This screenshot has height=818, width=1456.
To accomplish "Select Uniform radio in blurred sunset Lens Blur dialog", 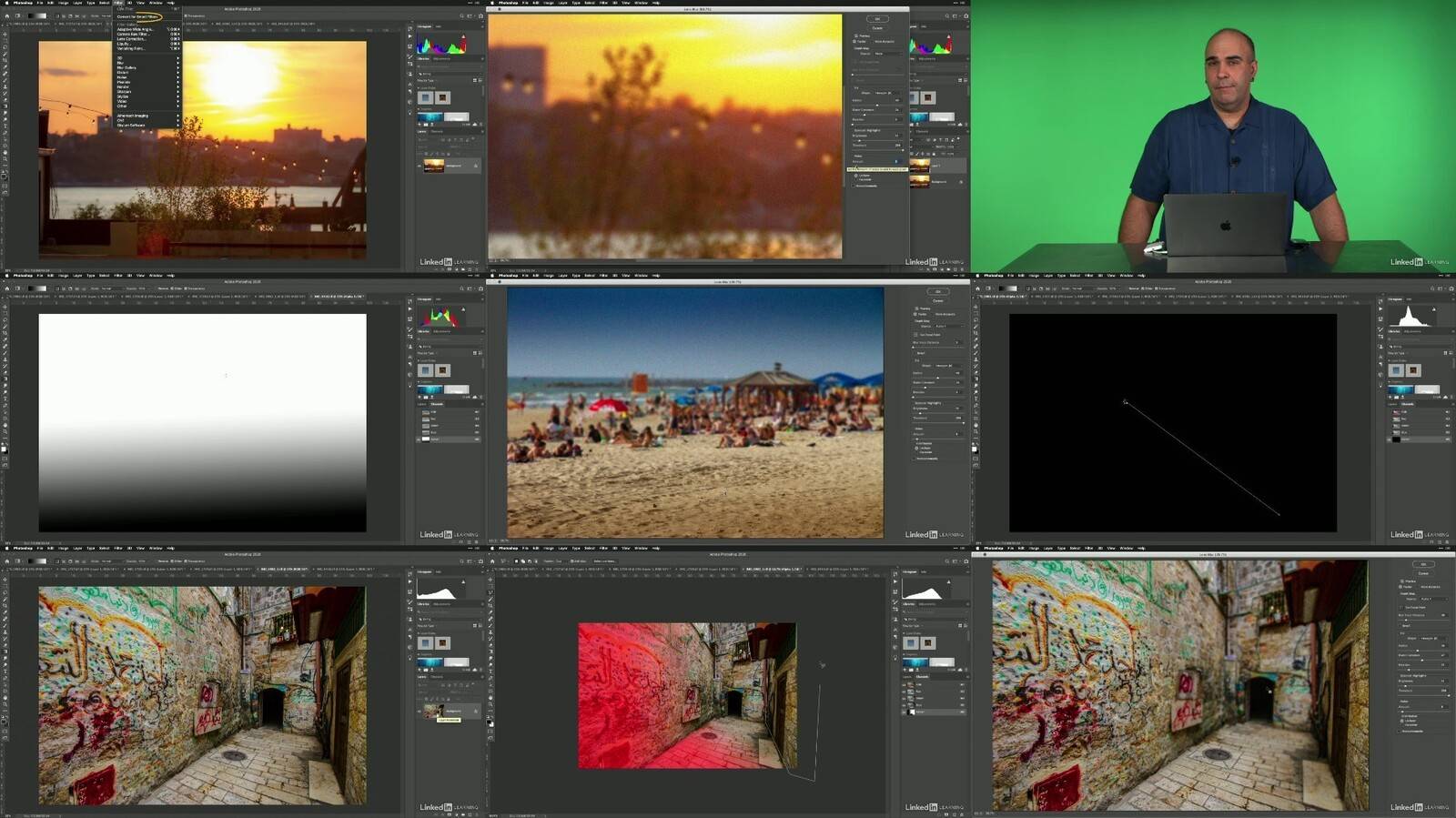I will click(856, 176).
